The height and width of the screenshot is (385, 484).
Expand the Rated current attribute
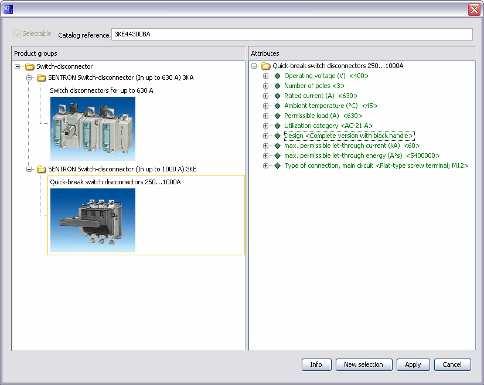click(x=266, y=96)
